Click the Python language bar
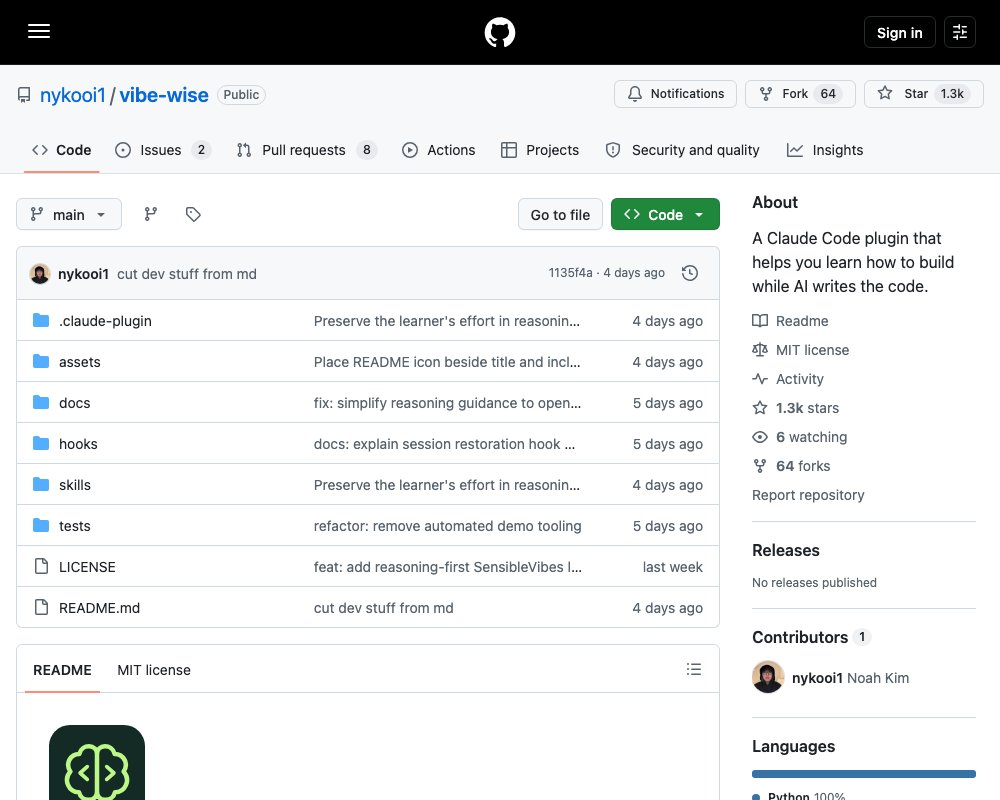The height and width of the screenshot is (800, 1000). (x=864, y=774)
